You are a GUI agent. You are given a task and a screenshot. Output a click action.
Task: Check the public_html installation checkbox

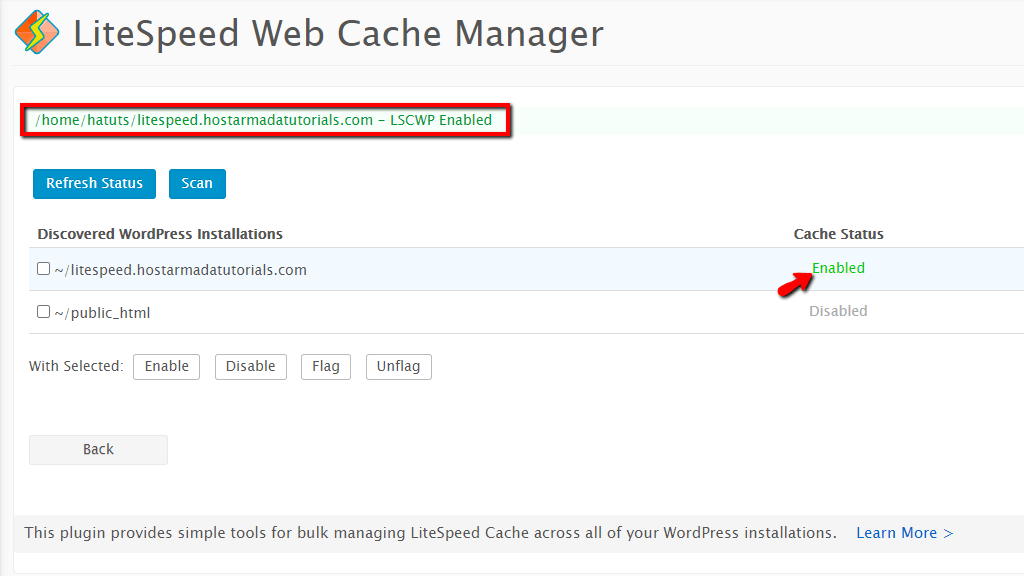pyautogui.click(x=44, y=312)
